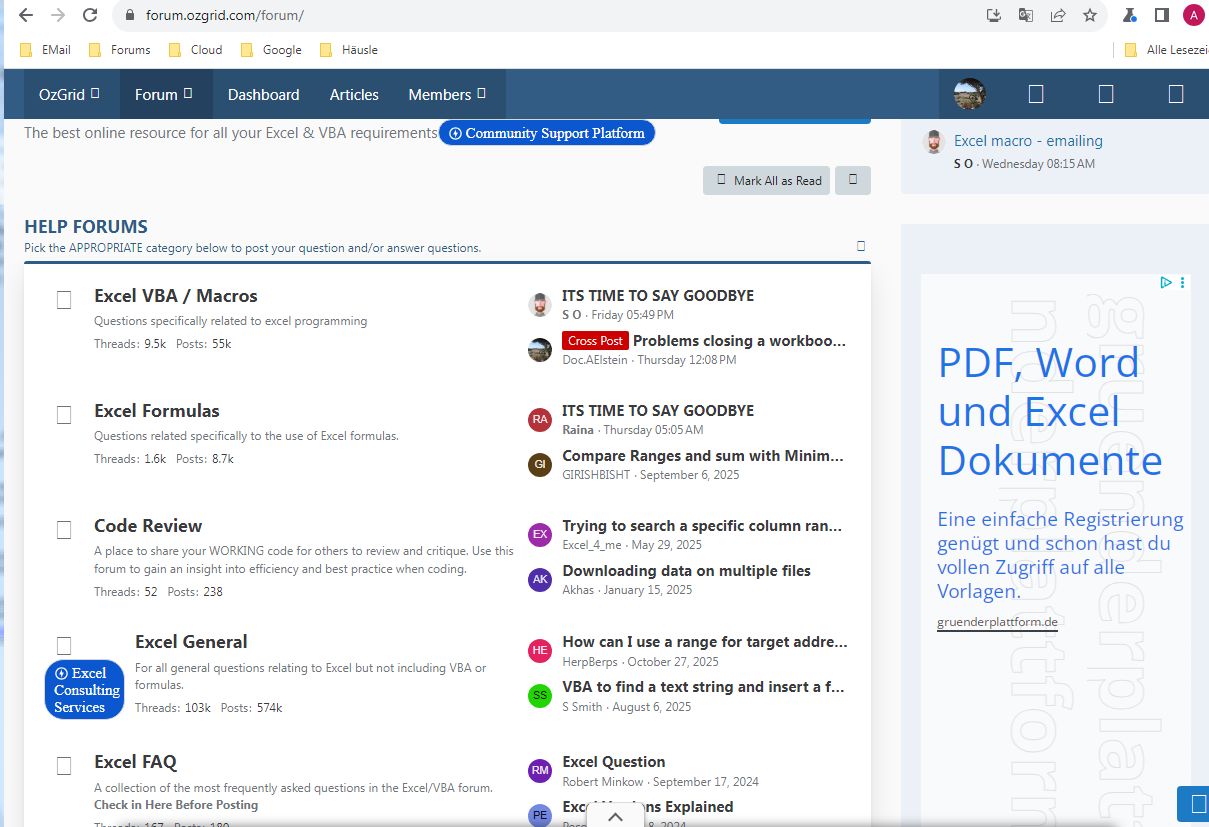Open S O avatar beside first GOODBYE thread

[x=540, y=305]
